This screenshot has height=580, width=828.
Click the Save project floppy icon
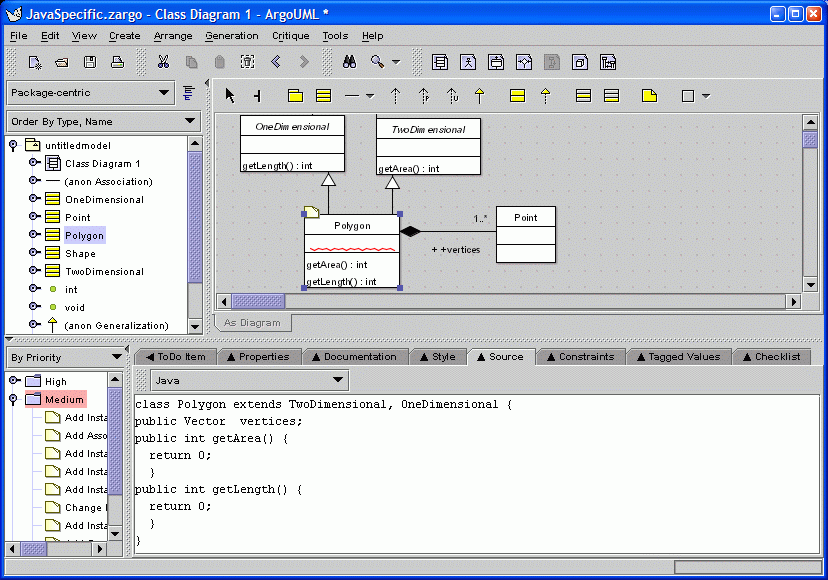tap(90, 62)
